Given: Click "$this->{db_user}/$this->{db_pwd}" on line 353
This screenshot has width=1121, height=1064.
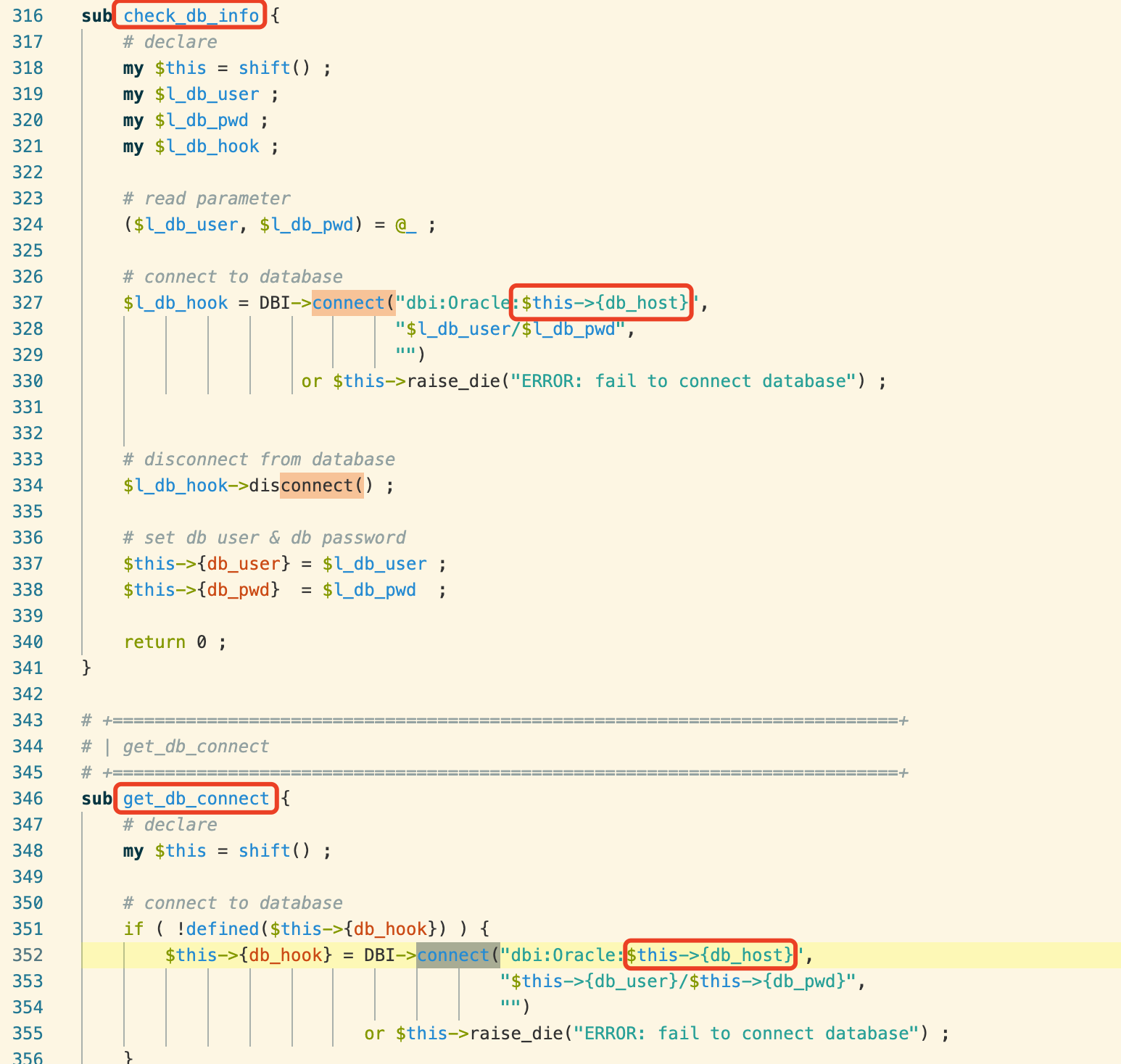Looking at the screenshot, I should 678,981.
